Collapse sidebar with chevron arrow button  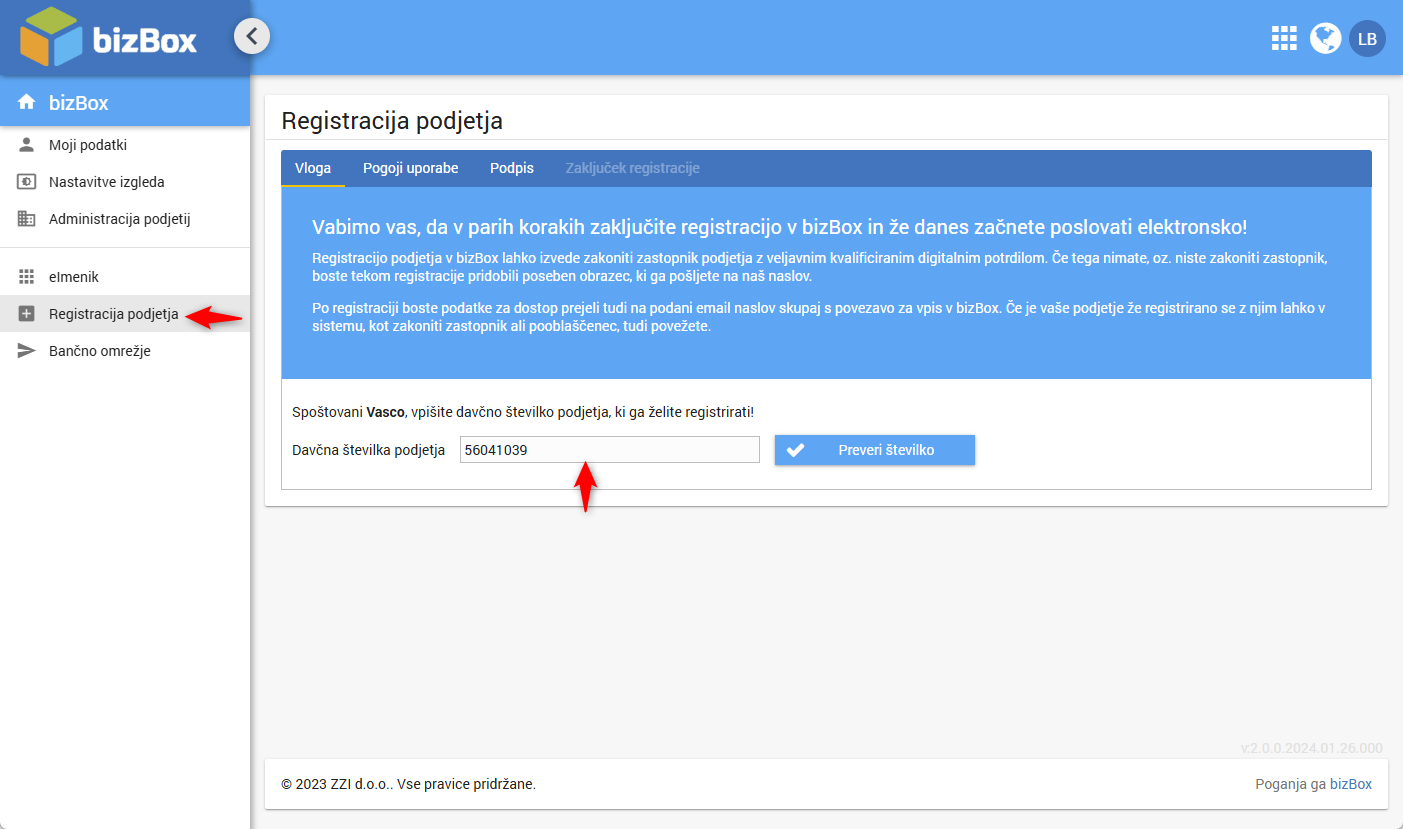point(252,37)
